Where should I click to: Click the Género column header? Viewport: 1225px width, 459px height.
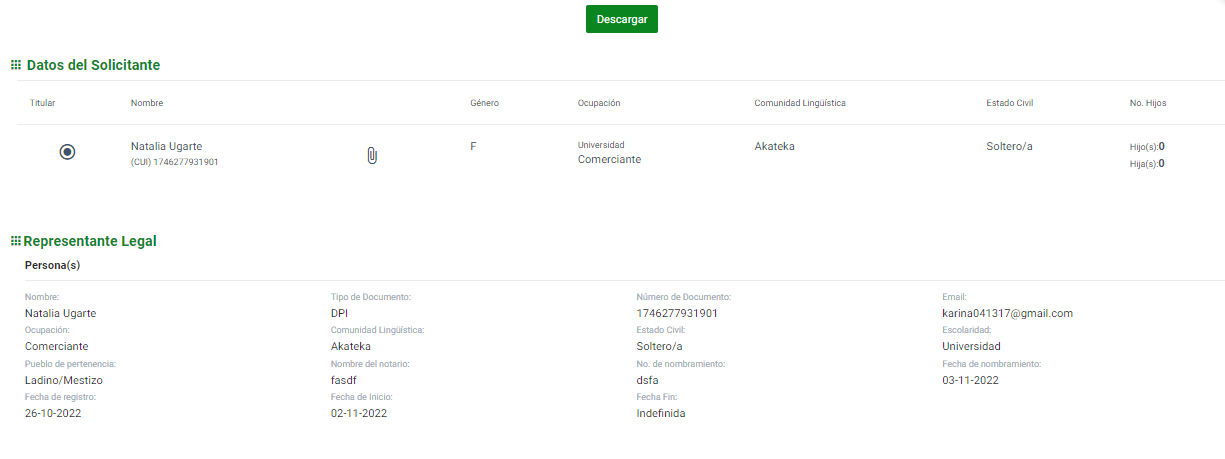(484, 103)
